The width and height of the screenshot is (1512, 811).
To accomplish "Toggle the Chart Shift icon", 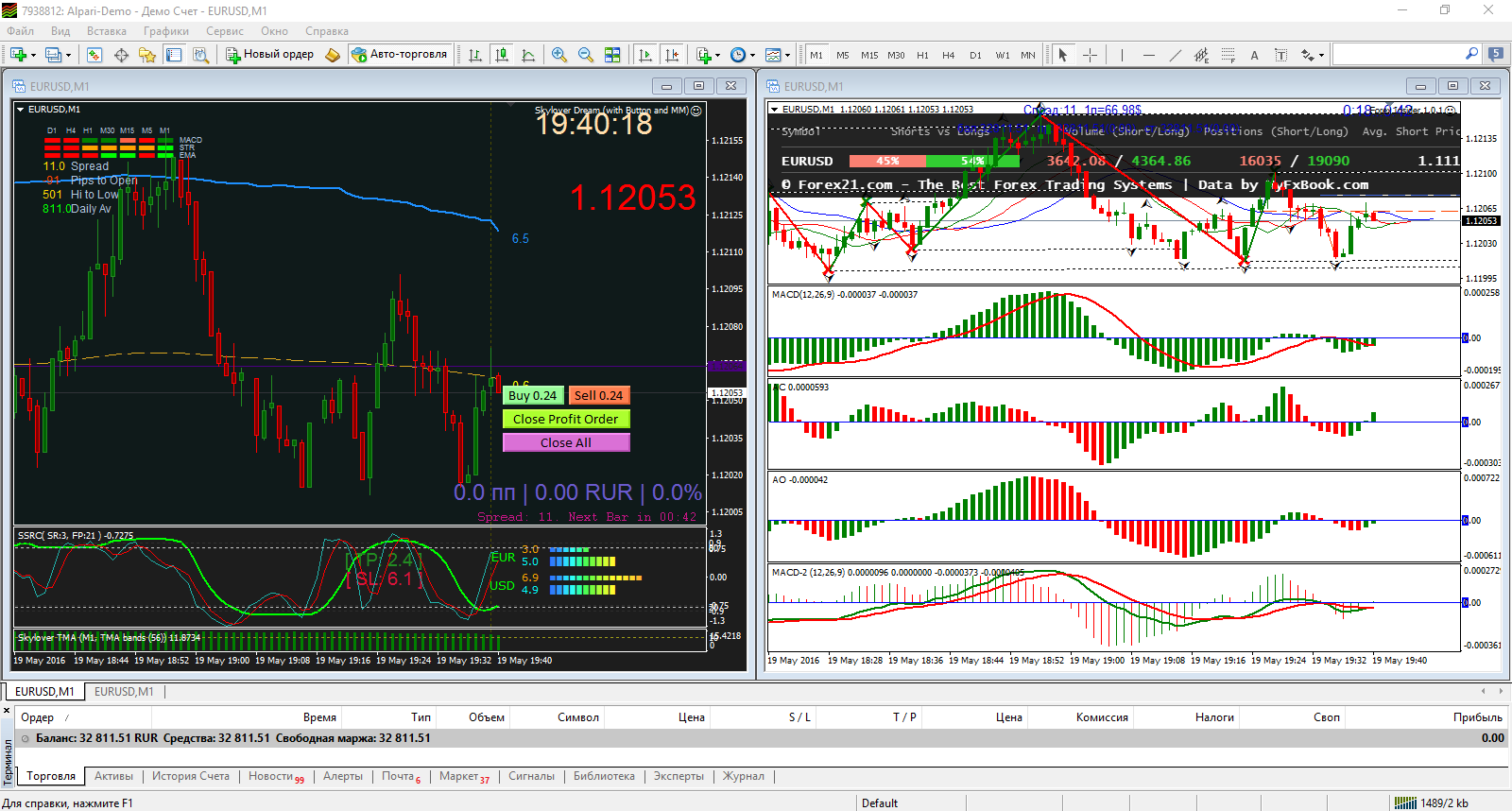I will [672, 55].
